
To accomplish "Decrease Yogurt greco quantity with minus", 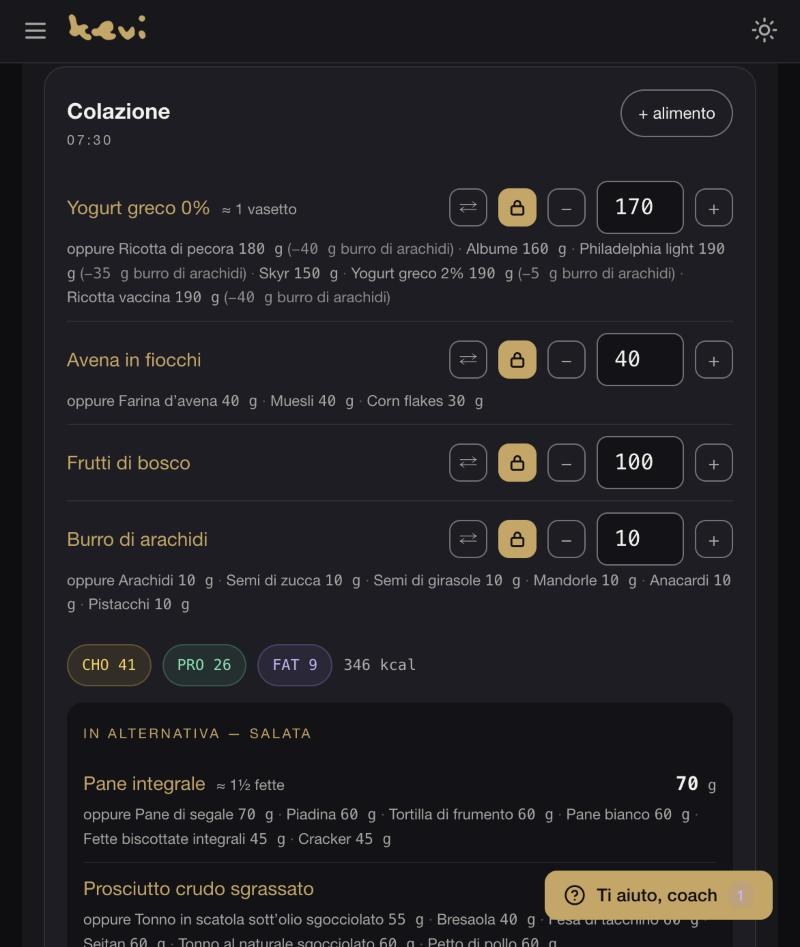I will pos(566,208).
